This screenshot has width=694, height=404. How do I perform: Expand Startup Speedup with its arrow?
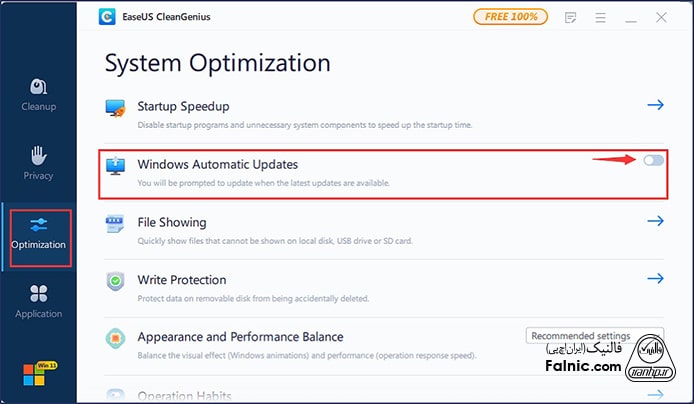tap(656, 104)
